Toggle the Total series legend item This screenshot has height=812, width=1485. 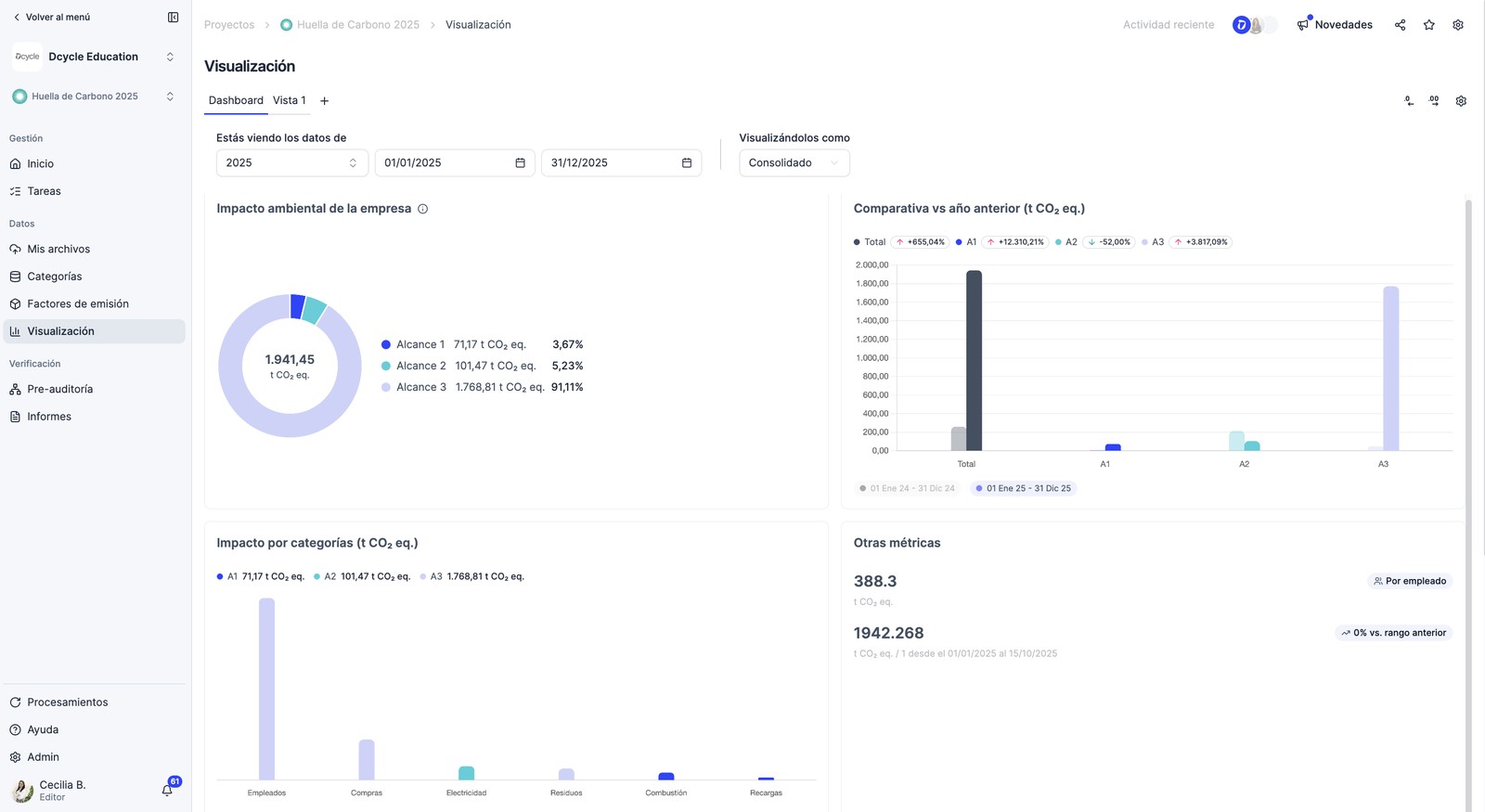870,242
